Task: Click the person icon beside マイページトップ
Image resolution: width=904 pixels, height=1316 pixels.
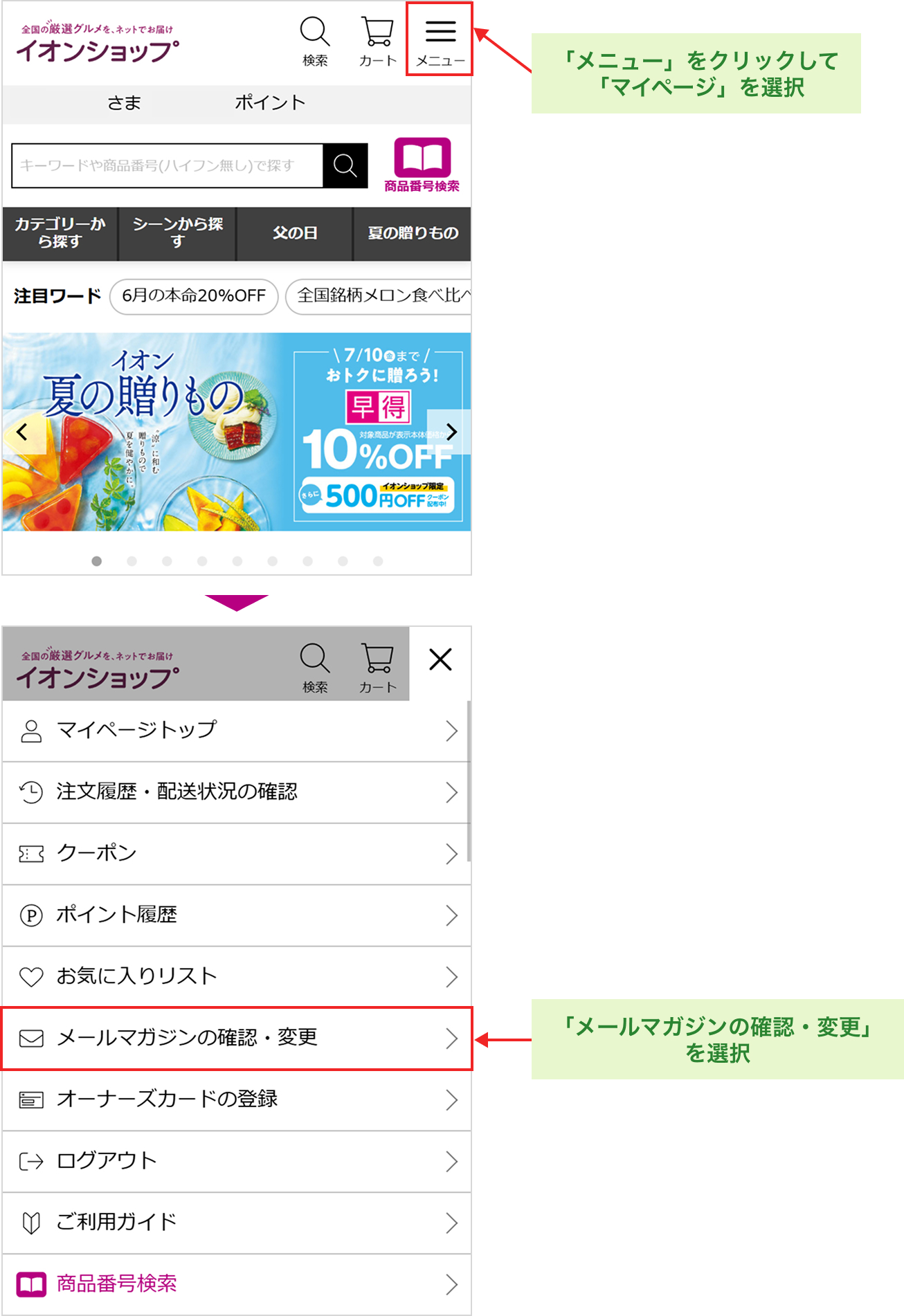Action: [x=31, y=731]
